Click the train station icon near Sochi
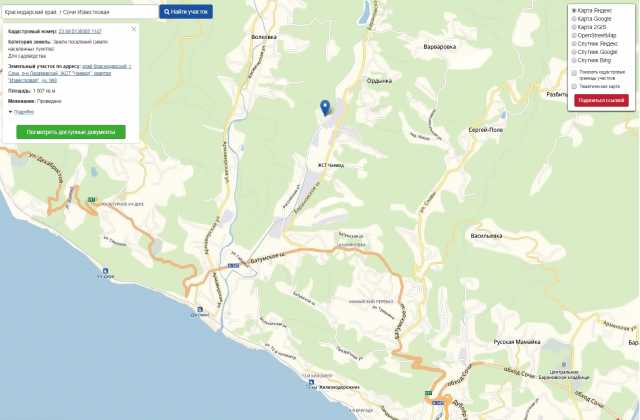Screen dimensions: 640x420 tap(311, 382)
